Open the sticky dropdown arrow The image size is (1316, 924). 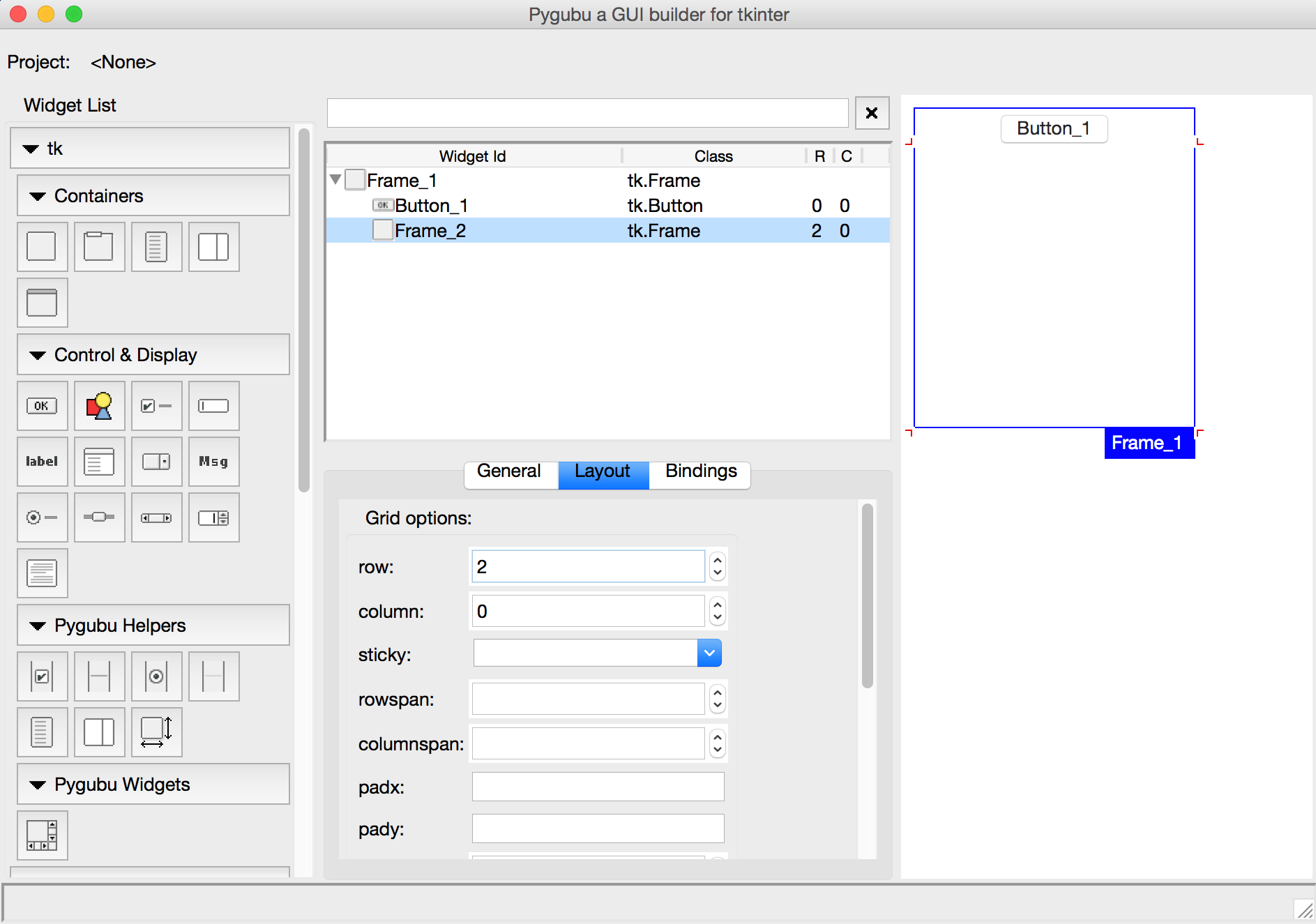pyautogui.click(x=709, y=653)
